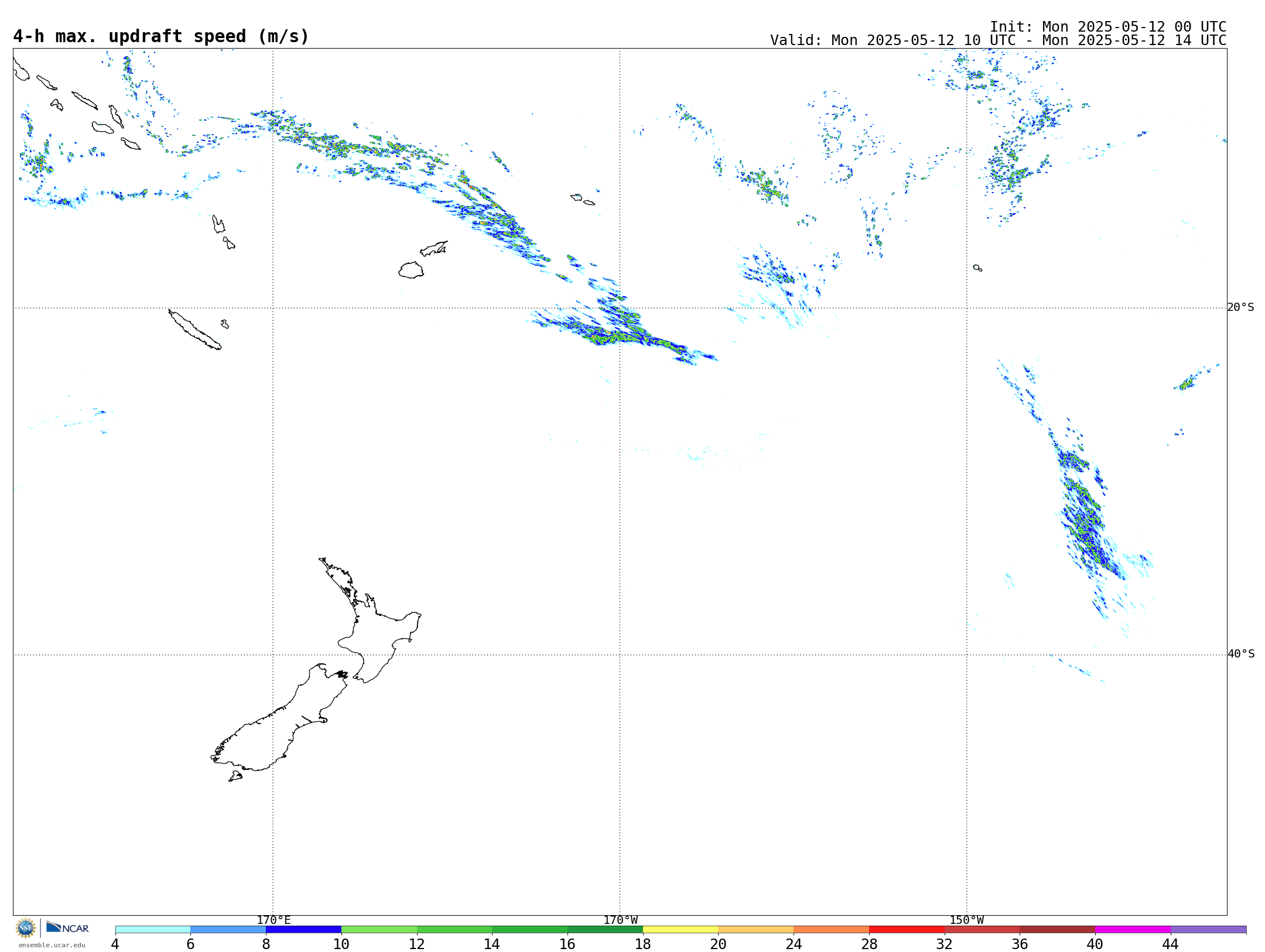Click the 40°S latitude label

click(x=1241, y=654)
